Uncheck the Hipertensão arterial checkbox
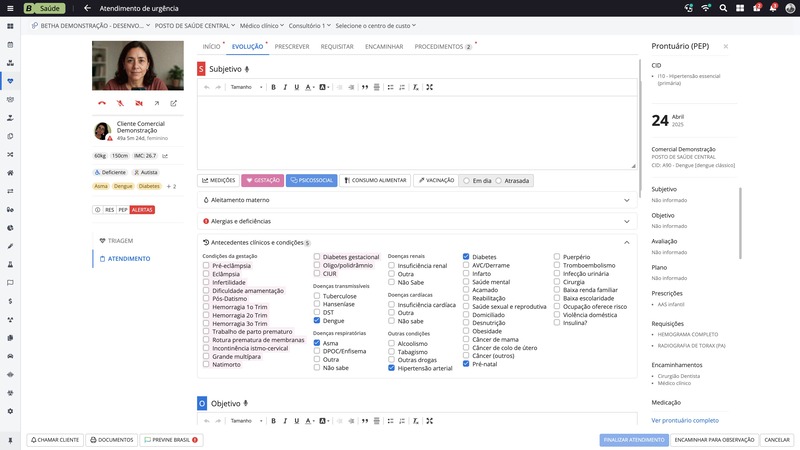This screenshot has height=450, width=800. click(391, 368)
